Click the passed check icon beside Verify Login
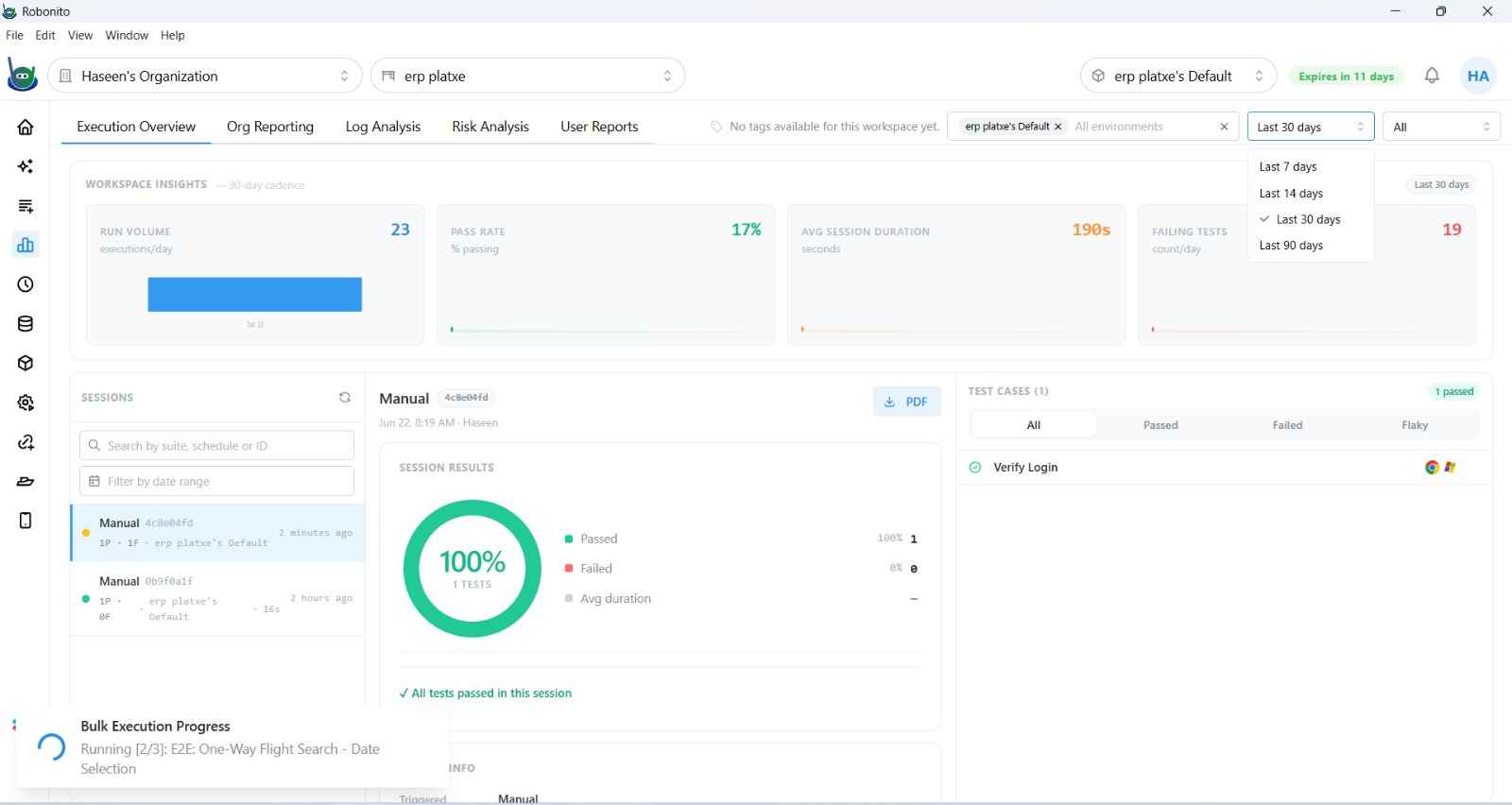The width and height of the screenshot is (1512, 805). pos(975,467)
